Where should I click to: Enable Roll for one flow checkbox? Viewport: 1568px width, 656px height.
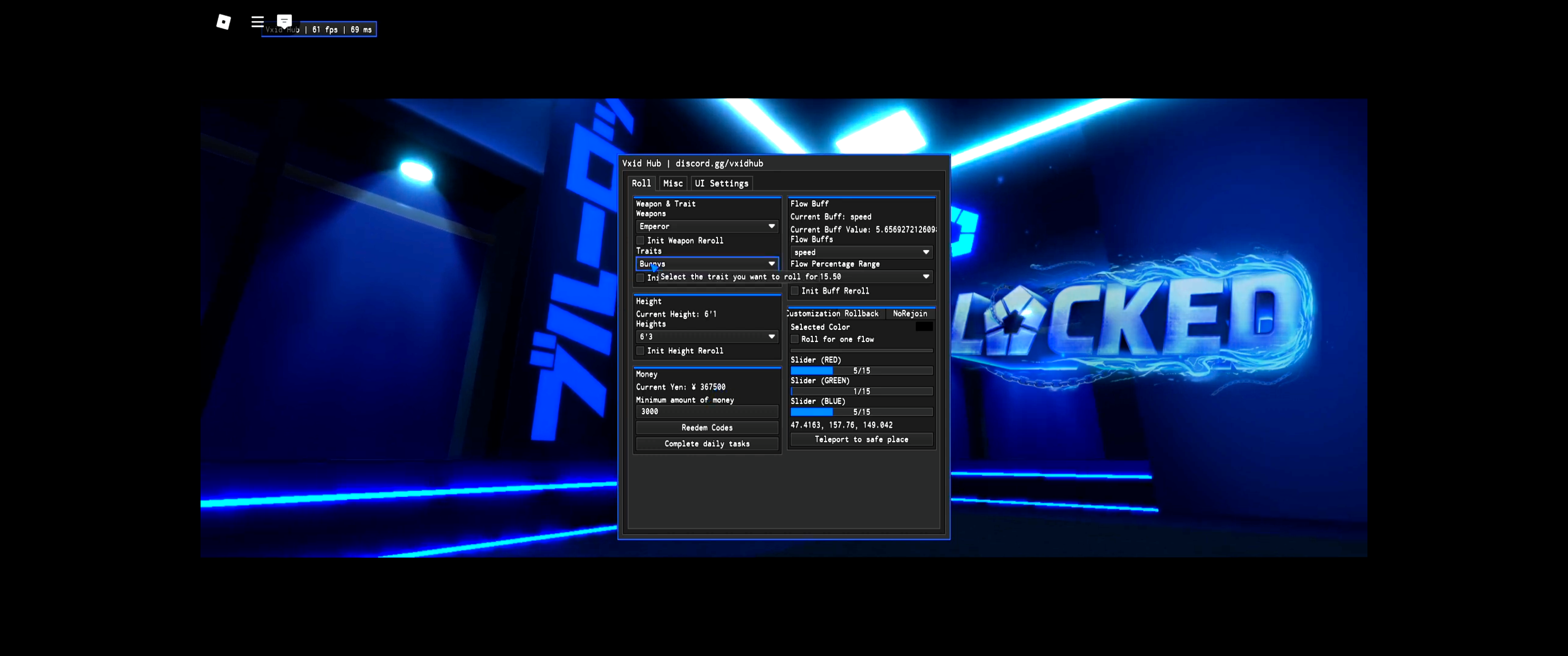[794, 339]
